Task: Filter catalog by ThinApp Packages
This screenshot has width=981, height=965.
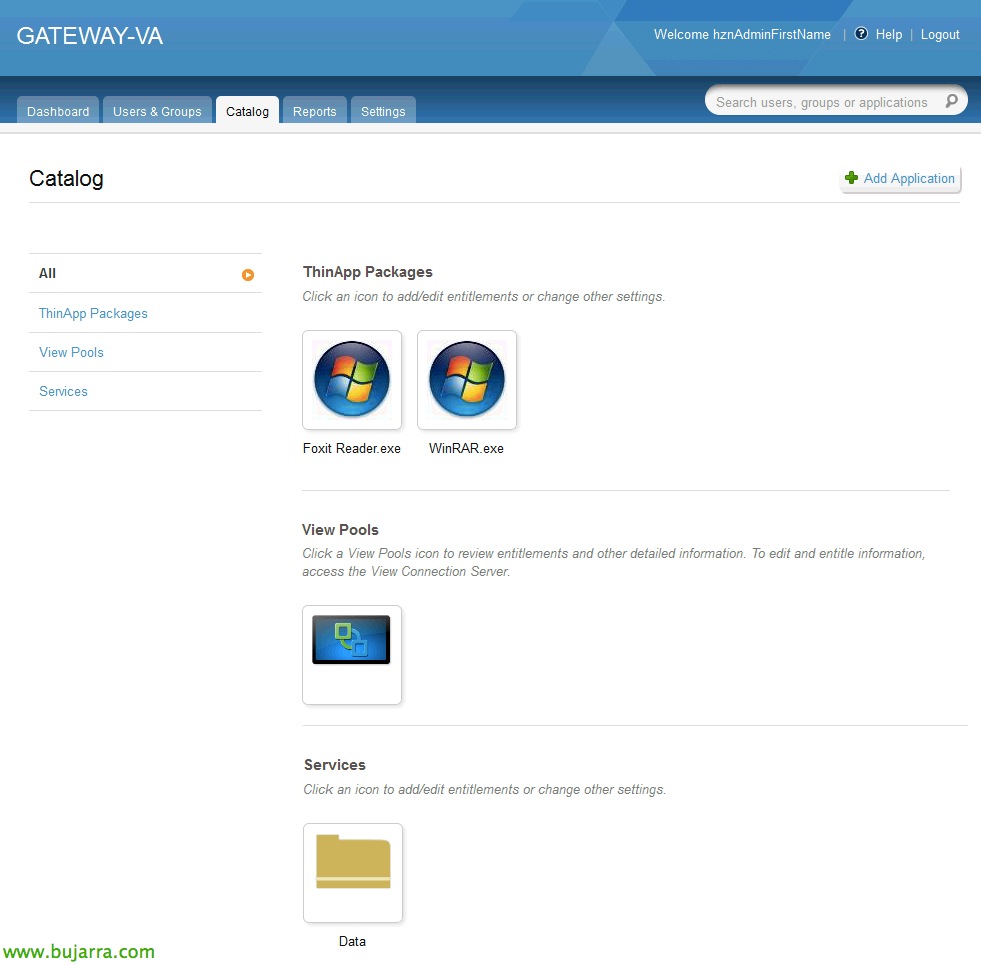Action: pyautogui.click(x=93, y=314)
